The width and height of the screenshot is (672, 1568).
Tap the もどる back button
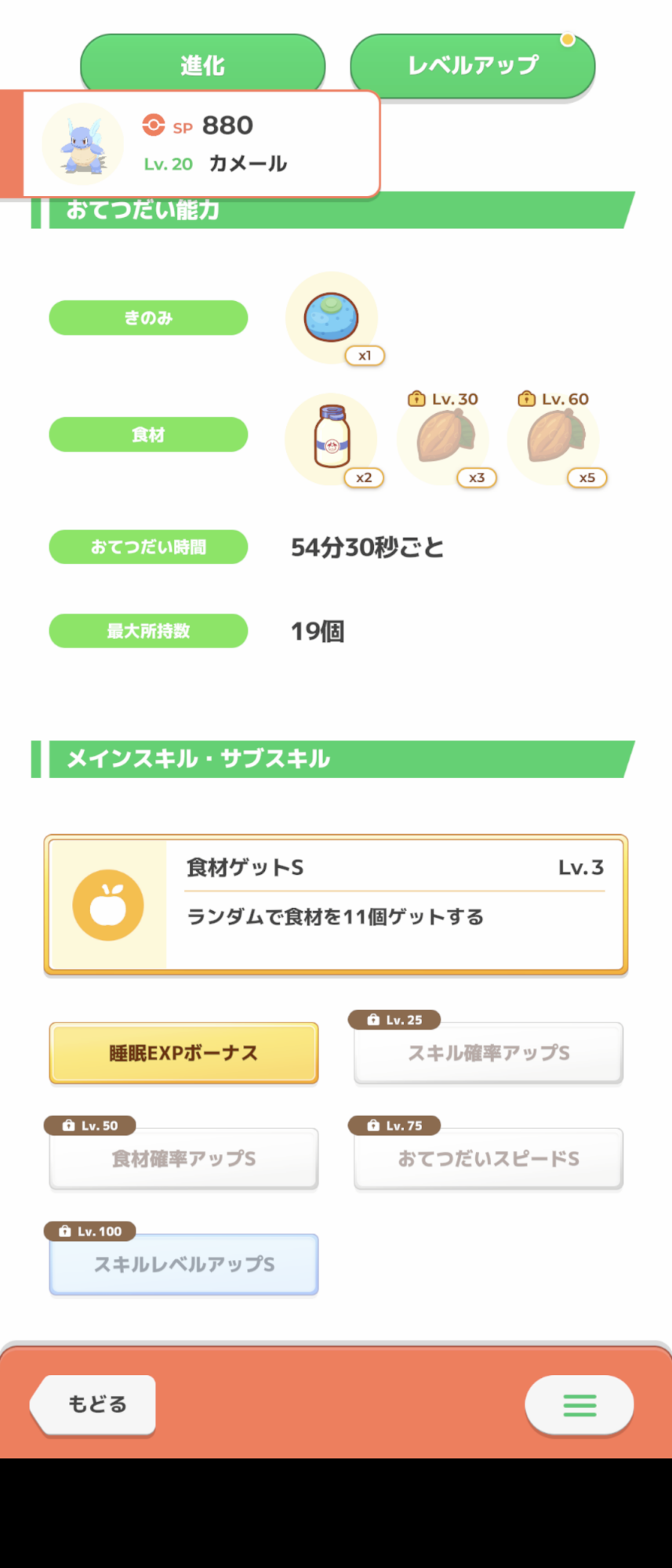(96, 1404)
